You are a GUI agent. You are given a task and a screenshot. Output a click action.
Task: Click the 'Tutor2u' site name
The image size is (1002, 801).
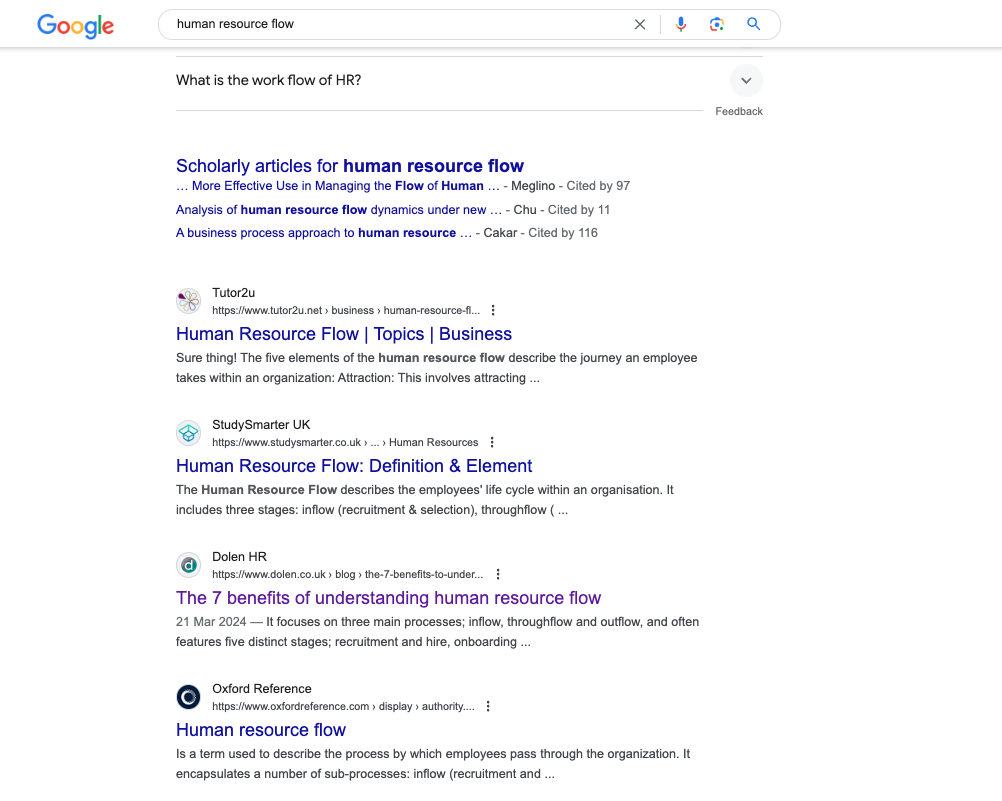coord(233,293)
